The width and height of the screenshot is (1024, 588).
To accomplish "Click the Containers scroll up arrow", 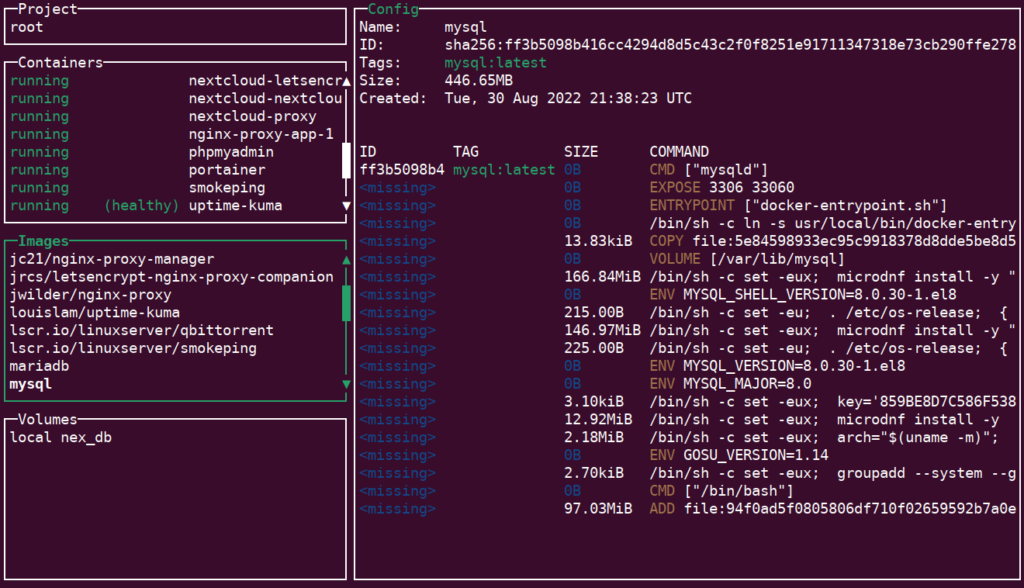I will coord(347,81).
